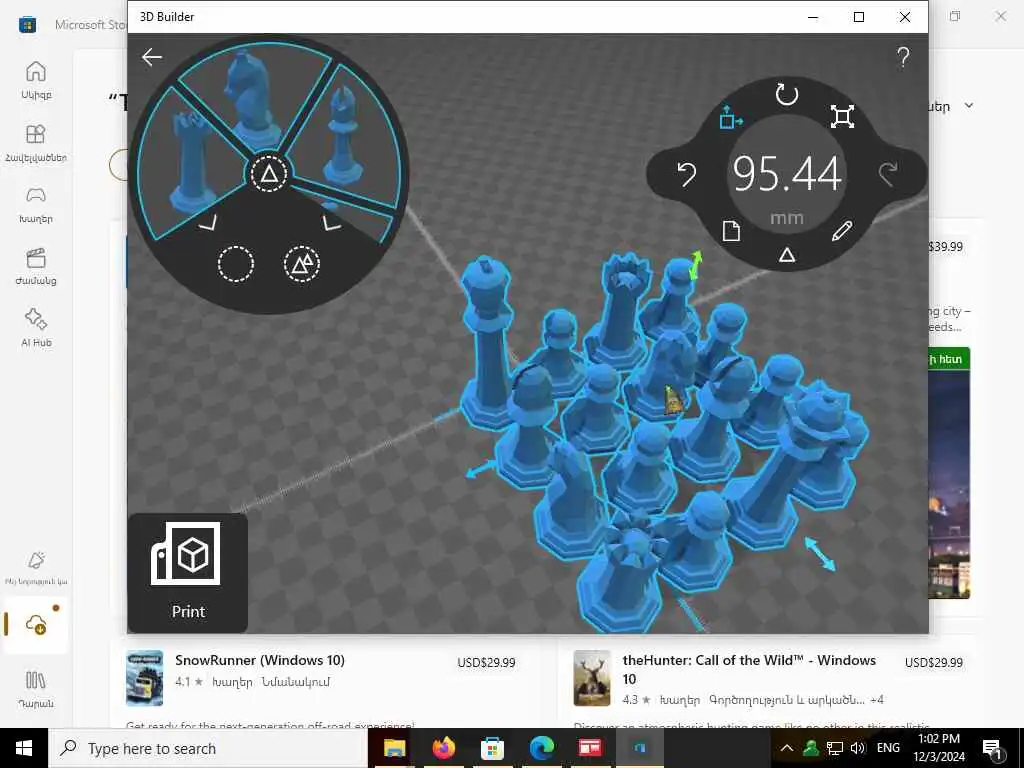Switch to 3D Builder taskbar icon
This screenshot has height=768, width=1024.
point(639,748)
